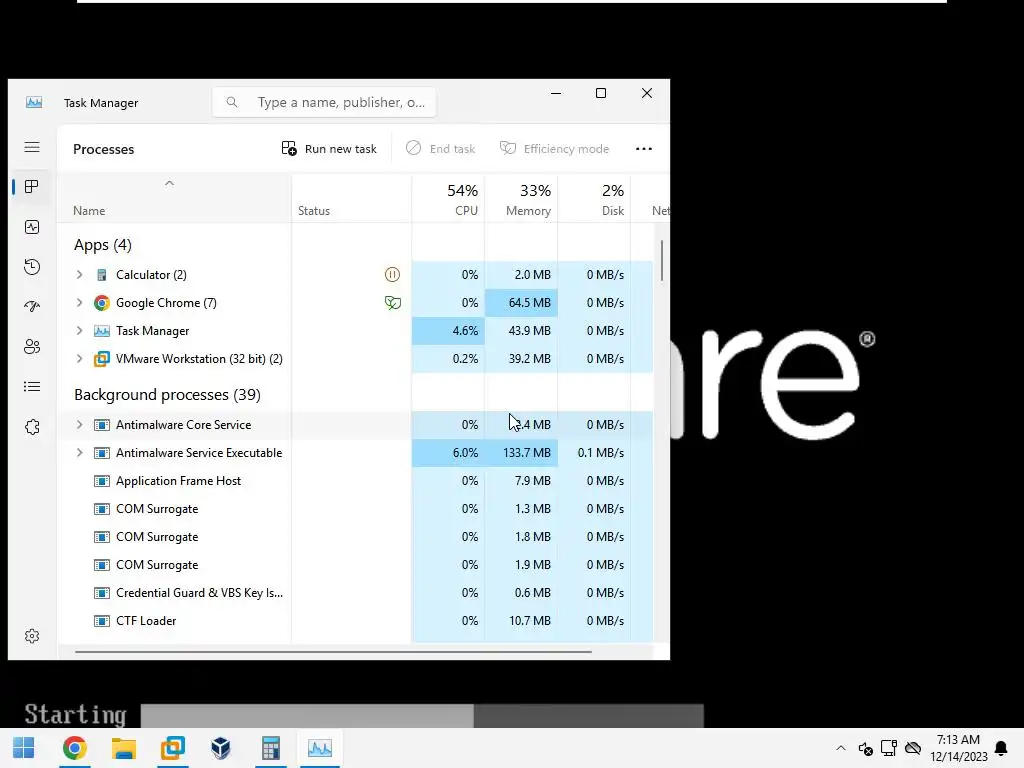Viewport: 1024px width, 768px height.
Task: Expand the Google Chrome (7) process group
Action: tap(79, 303)
